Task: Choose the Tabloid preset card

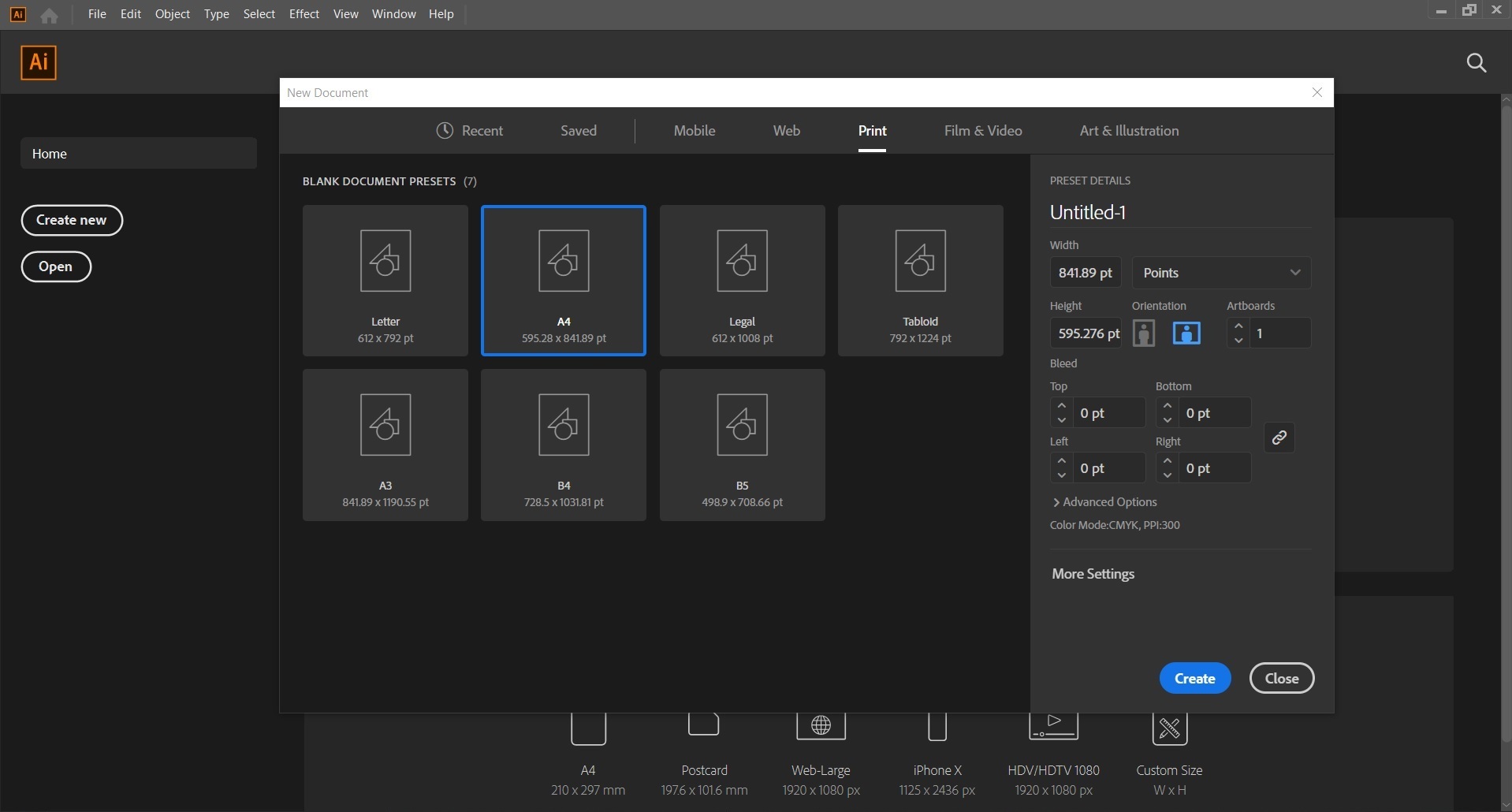Action: pos(920,281)
